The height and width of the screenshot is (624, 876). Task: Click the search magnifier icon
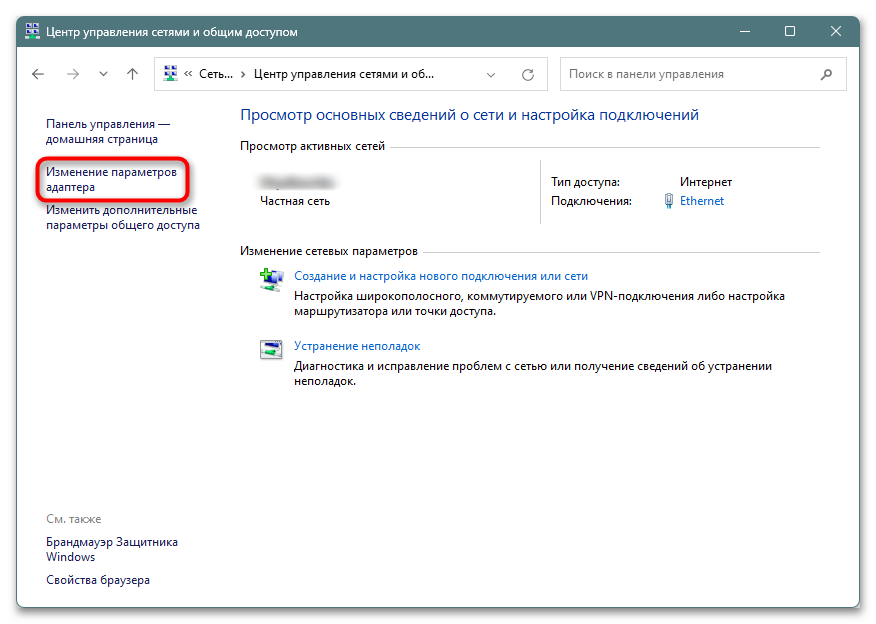tap(826, 74)
